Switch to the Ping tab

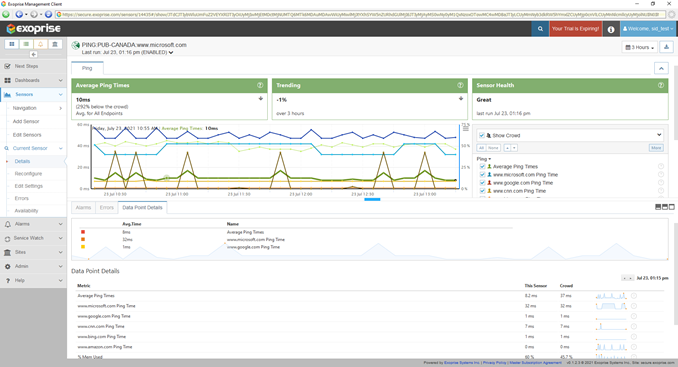tap(87, 68)
